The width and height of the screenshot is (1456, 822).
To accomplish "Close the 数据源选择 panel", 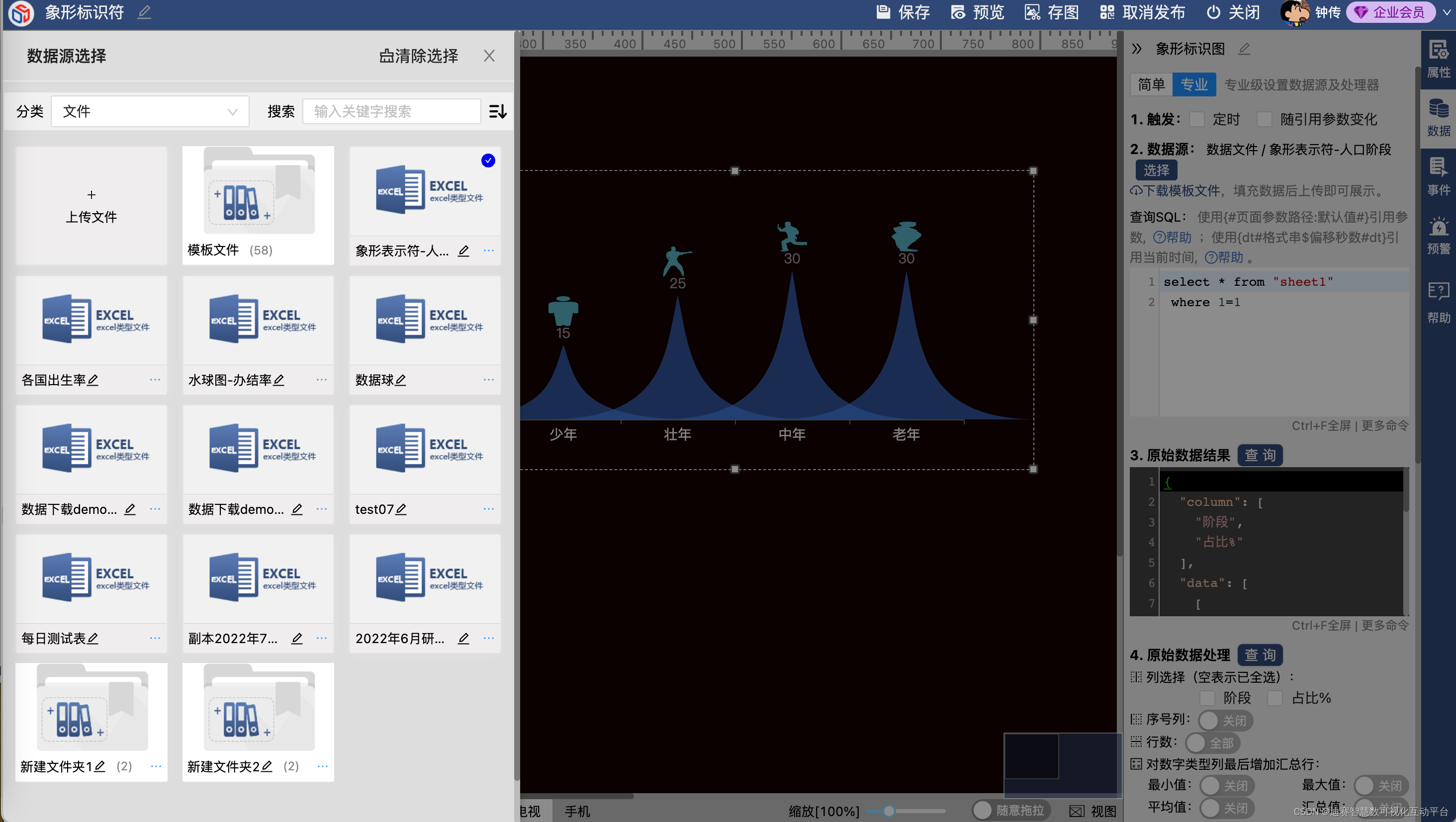I will tap(489, 55).
